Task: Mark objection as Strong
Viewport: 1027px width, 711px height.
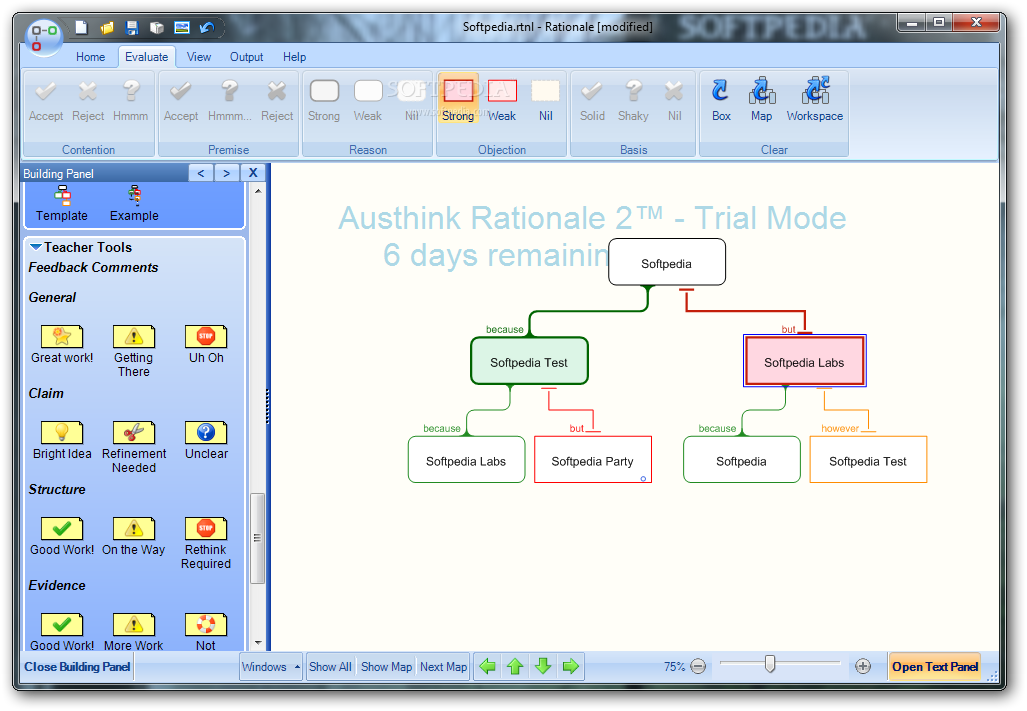Action: tap(458, 100)
